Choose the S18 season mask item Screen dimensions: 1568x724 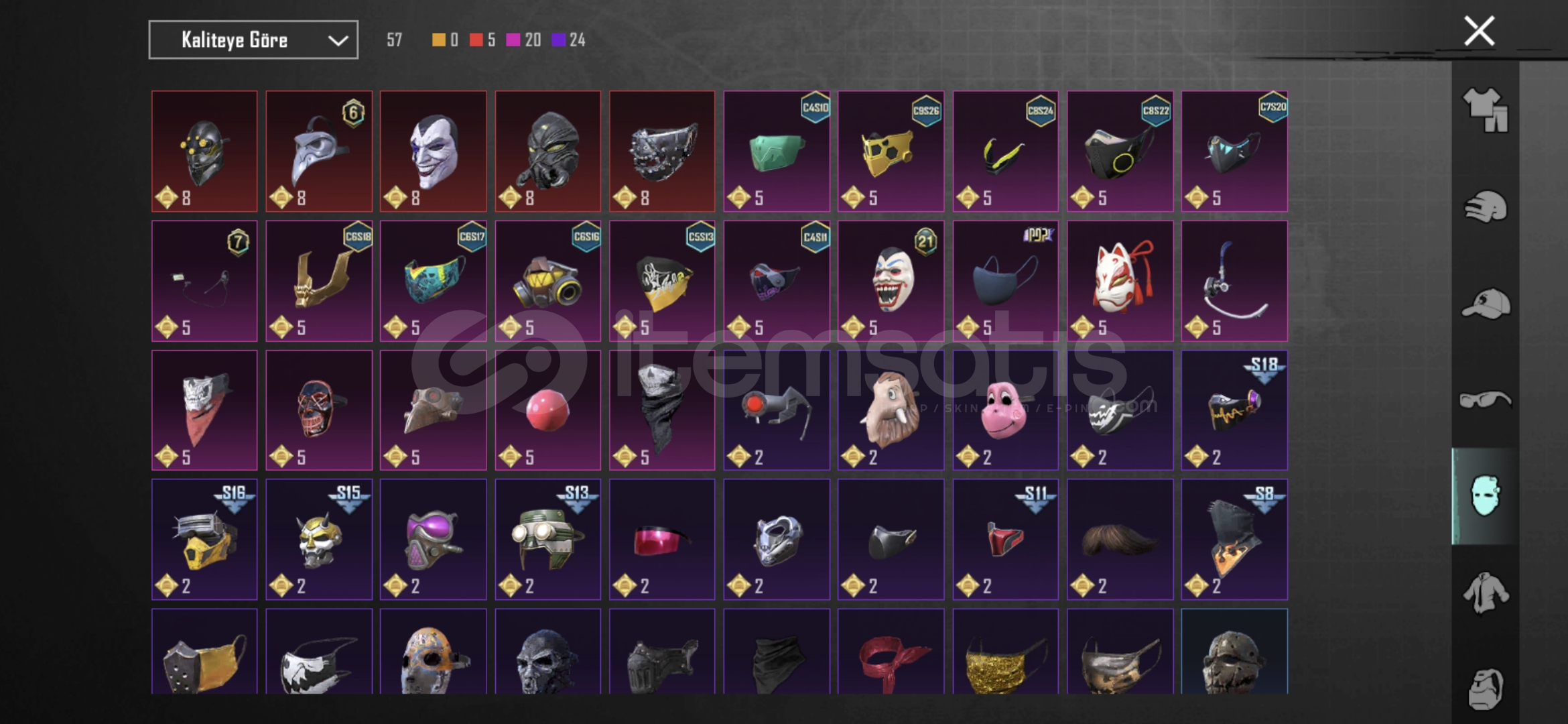(x=1234, y=410)
